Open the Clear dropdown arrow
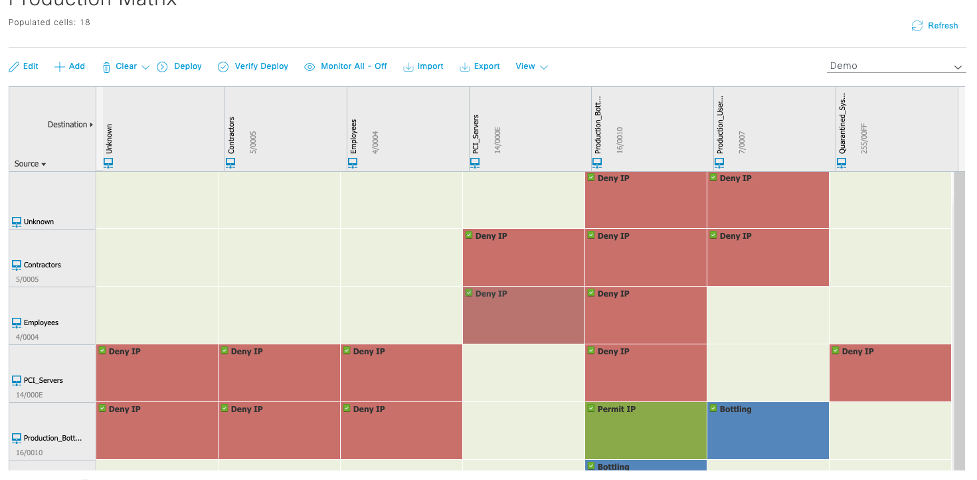 coord(146,67)
